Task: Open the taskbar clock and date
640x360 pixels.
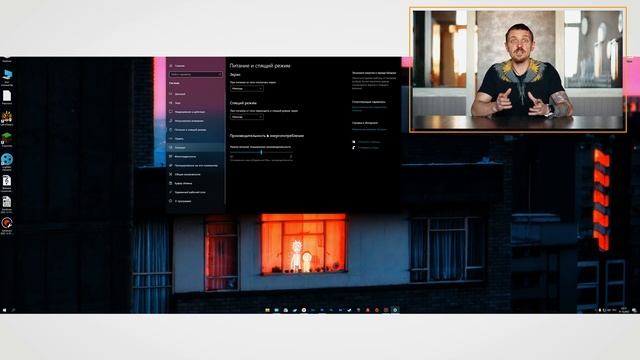Action: pos(623,310)
